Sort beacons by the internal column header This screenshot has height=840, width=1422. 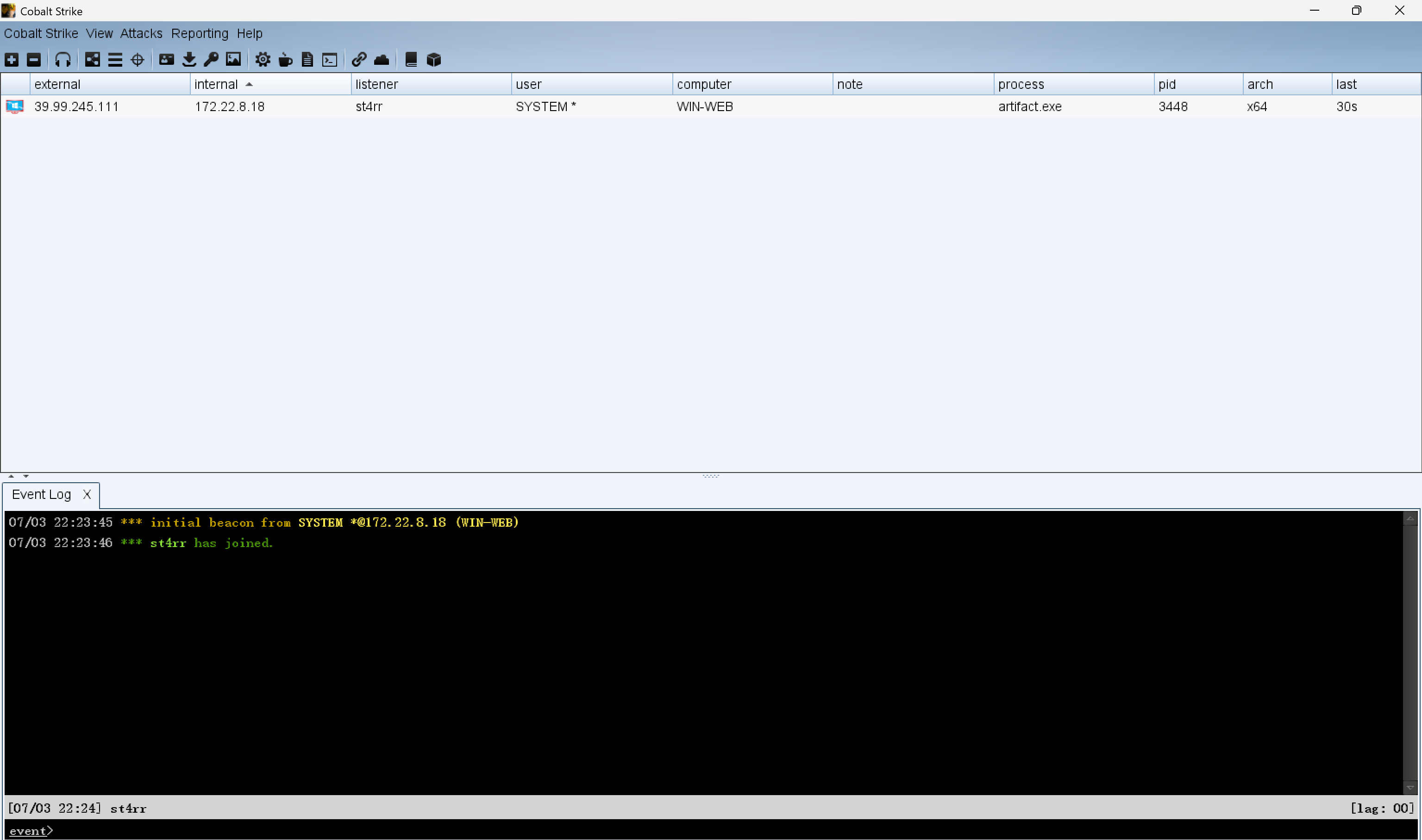[x=216, y=84]
